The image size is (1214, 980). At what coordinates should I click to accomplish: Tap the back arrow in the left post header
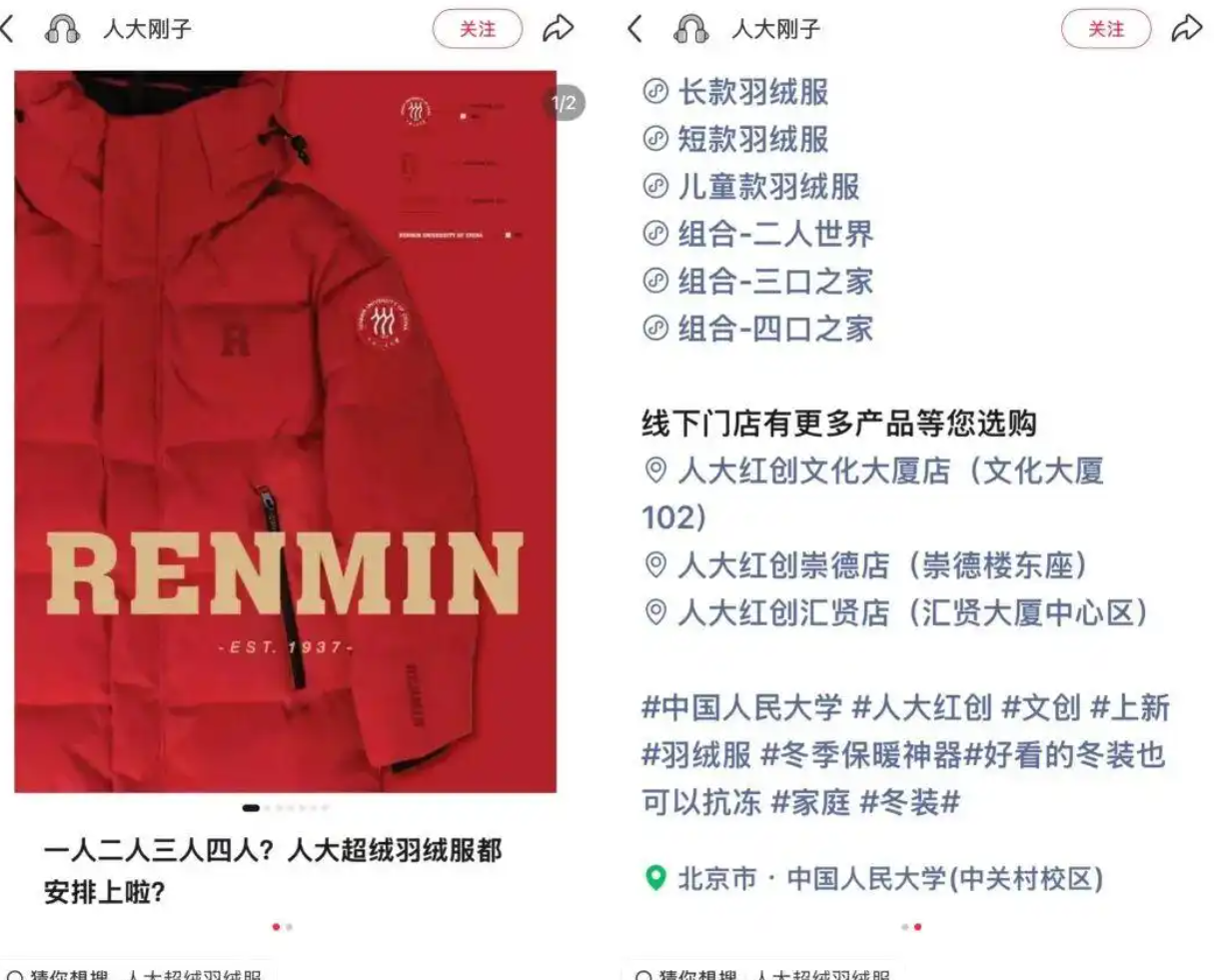tap(8, 29)
